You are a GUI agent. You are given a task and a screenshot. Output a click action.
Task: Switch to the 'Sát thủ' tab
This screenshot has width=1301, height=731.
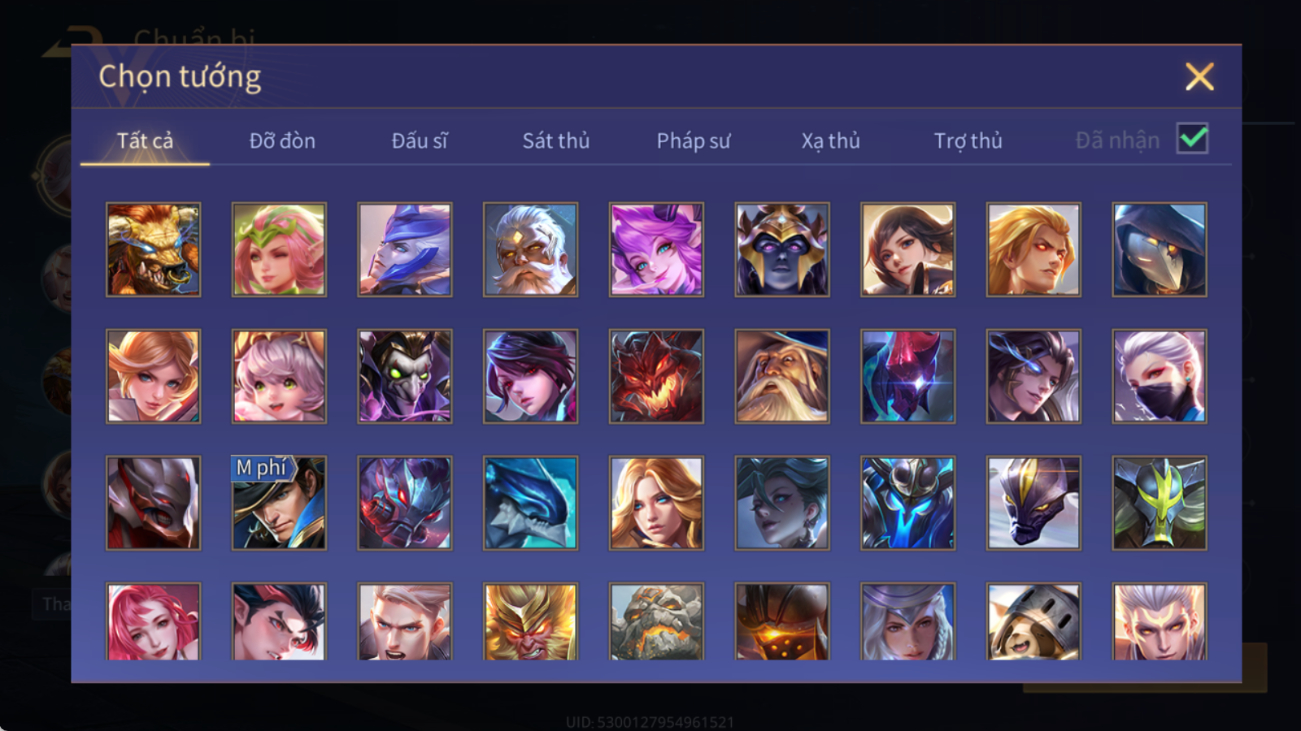click(x=556, y=141)
